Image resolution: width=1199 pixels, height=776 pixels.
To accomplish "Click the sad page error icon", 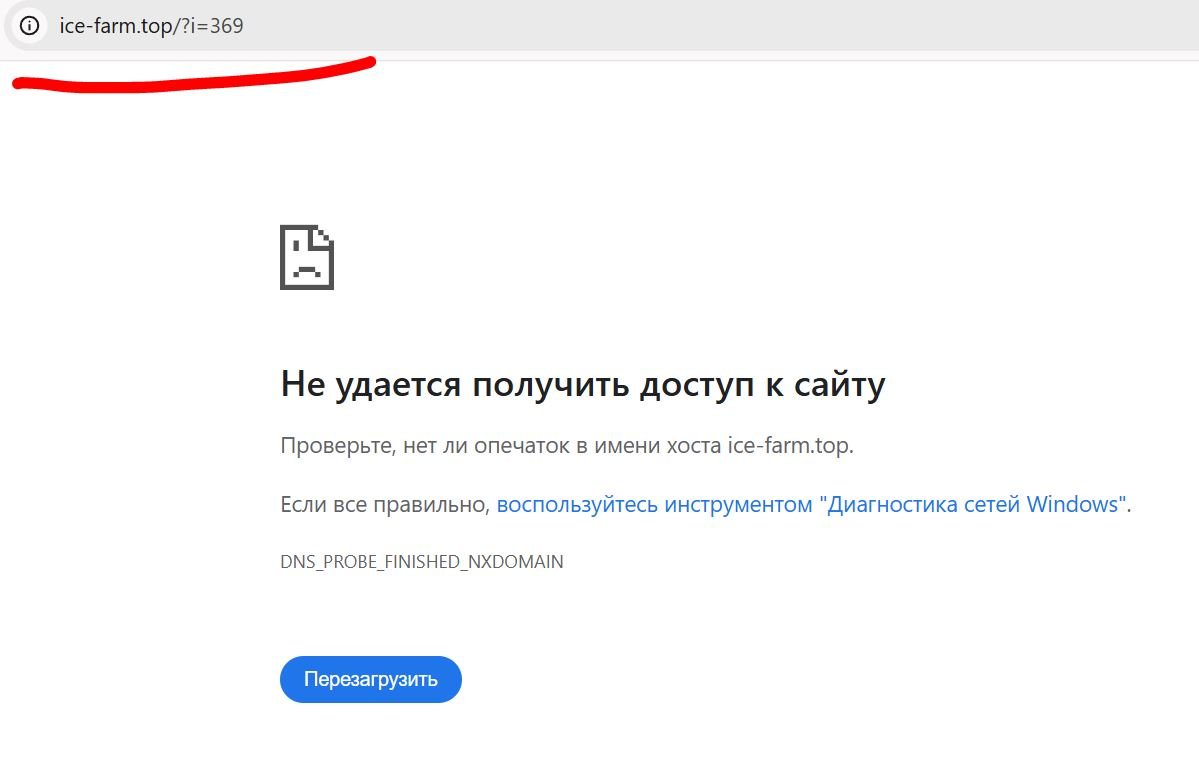I will click(306, 257).
